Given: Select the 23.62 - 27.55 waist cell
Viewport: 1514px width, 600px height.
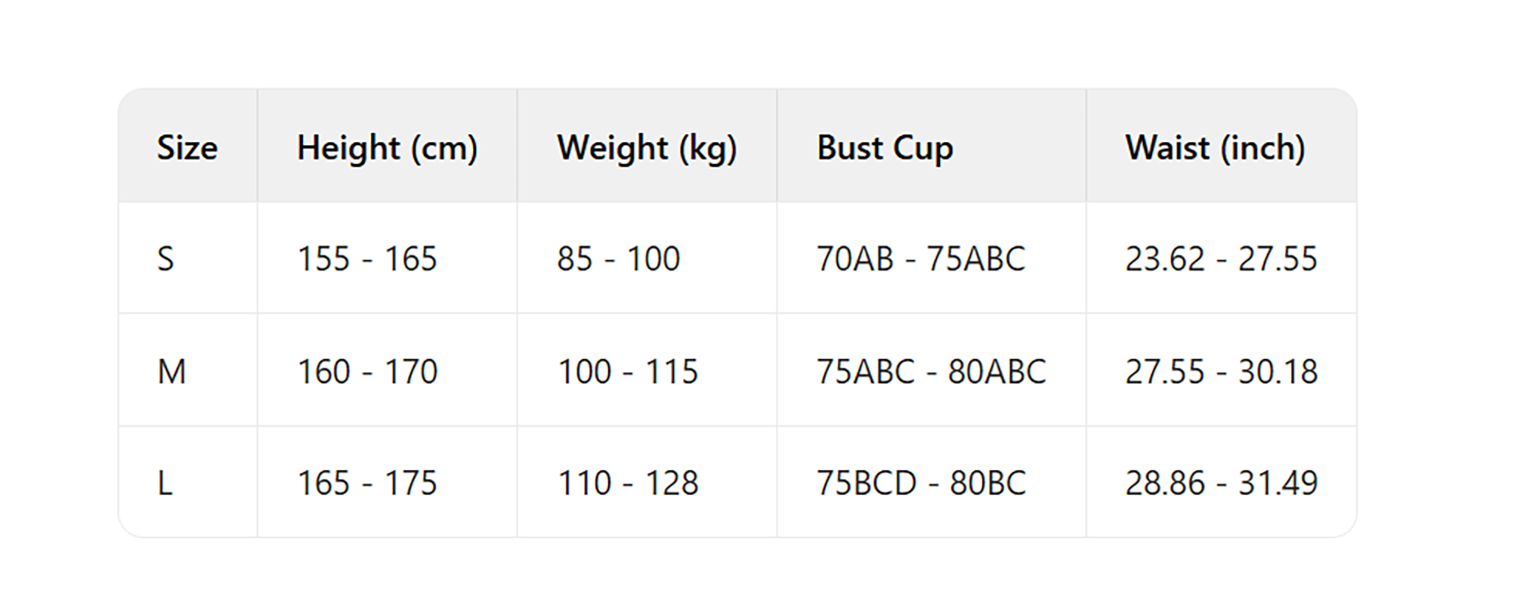Looking at the screenshot, I should (x=1221, y=258).
